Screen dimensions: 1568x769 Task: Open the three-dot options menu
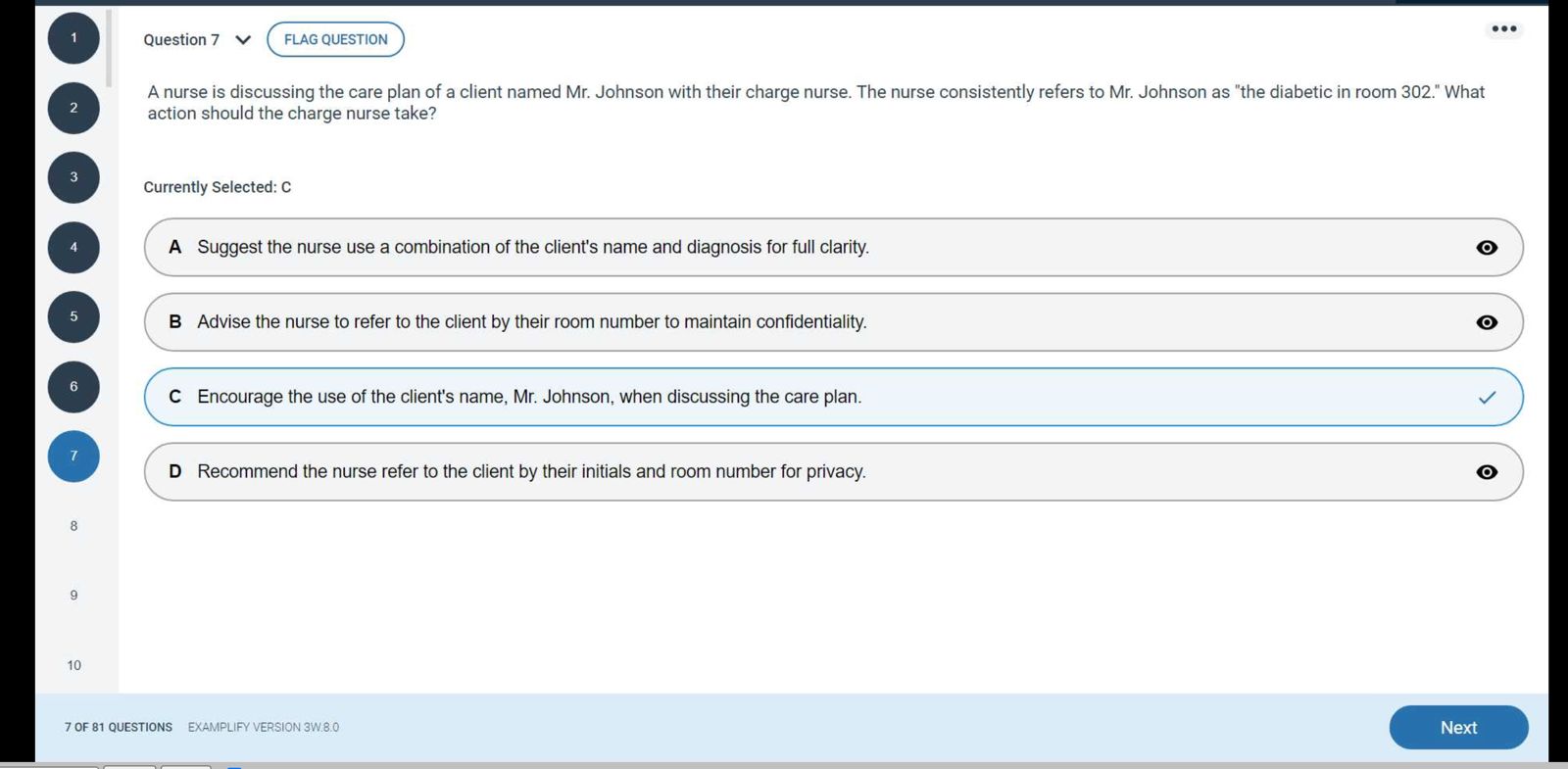[x=1503, y=29]
